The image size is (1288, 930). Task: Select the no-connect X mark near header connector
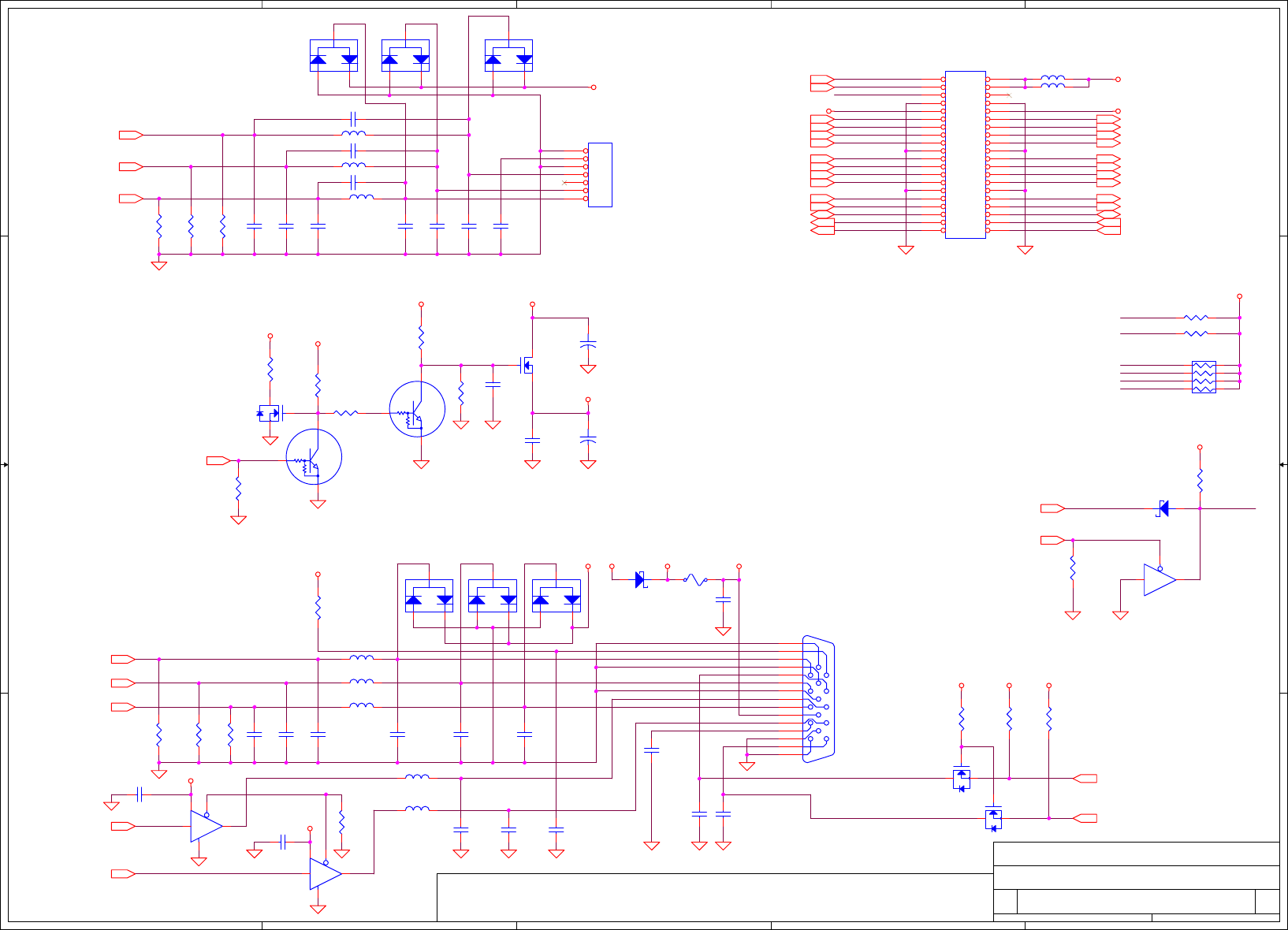click(x=564, y=183)
